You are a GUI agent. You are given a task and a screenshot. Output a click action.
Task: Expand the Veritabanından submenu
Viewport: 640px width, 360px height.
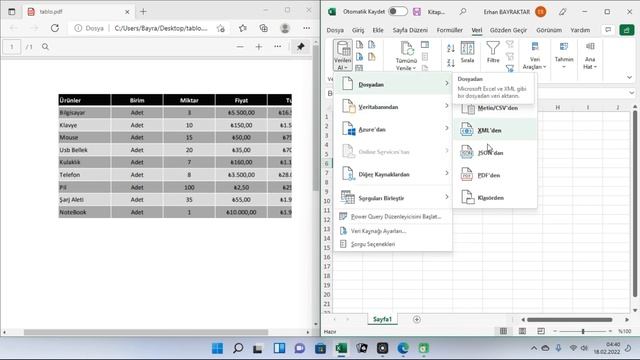pyautogui.click(x=393, y=107)
